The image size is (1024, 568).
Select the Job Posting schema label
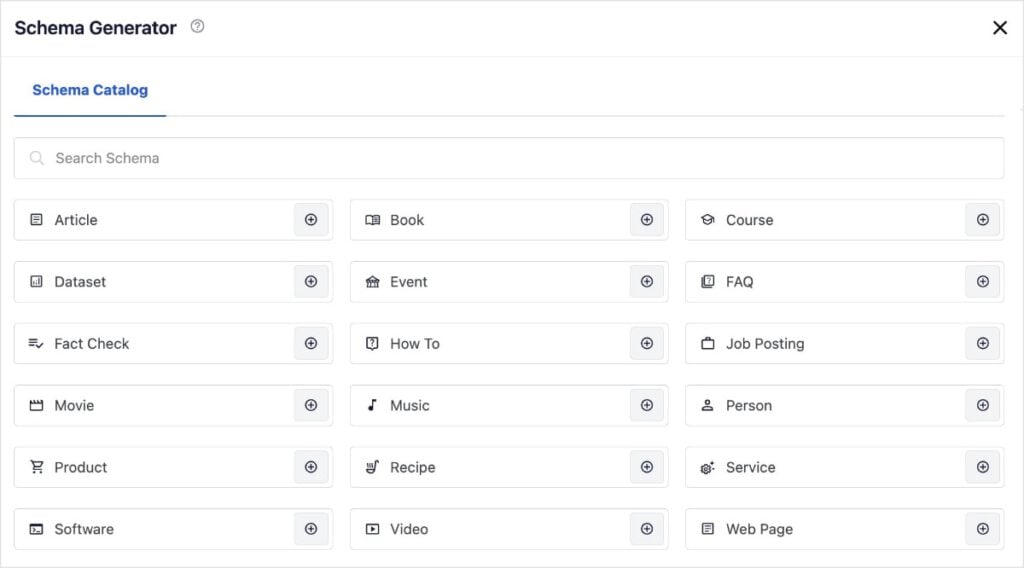point(765,344)
